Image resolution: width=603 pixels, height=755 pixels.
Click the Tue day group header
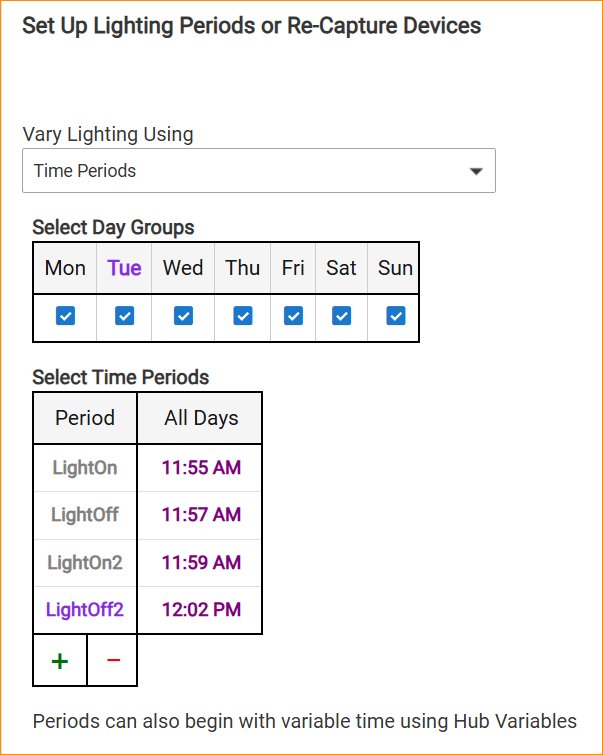[x=125, y=268]
